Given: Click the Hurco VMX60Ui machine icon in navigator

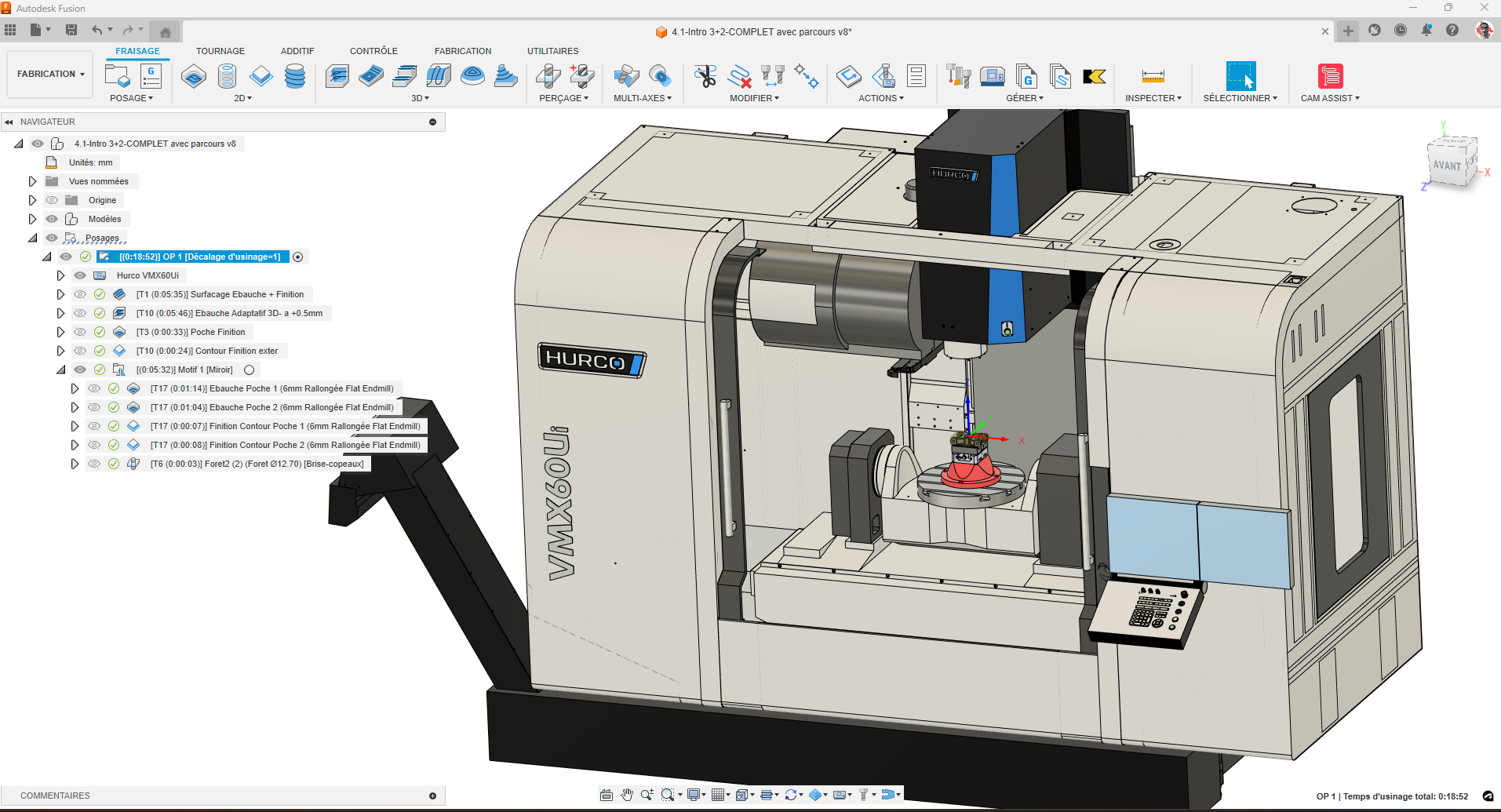Looking at the screenshot, I should pos(100,275).
